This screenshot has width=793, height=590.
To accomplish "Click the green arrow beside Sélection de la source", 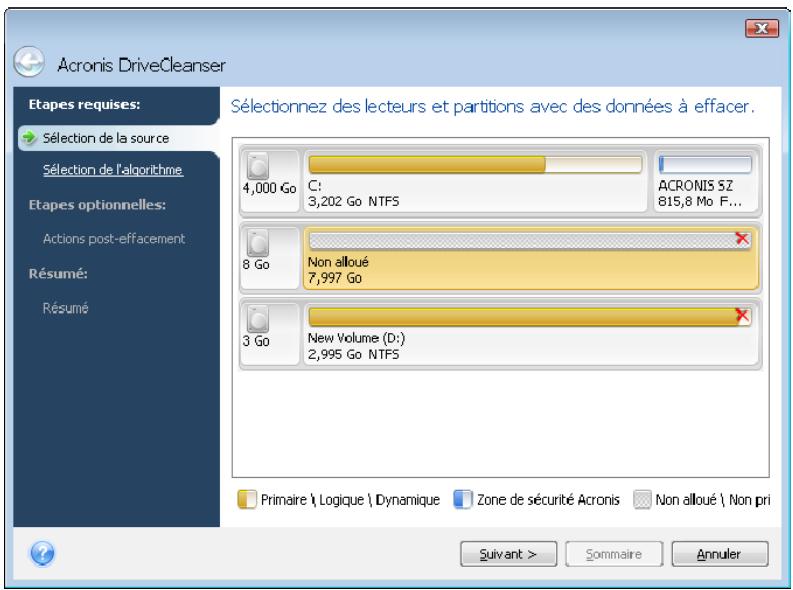I will click(x=29, y=138).
